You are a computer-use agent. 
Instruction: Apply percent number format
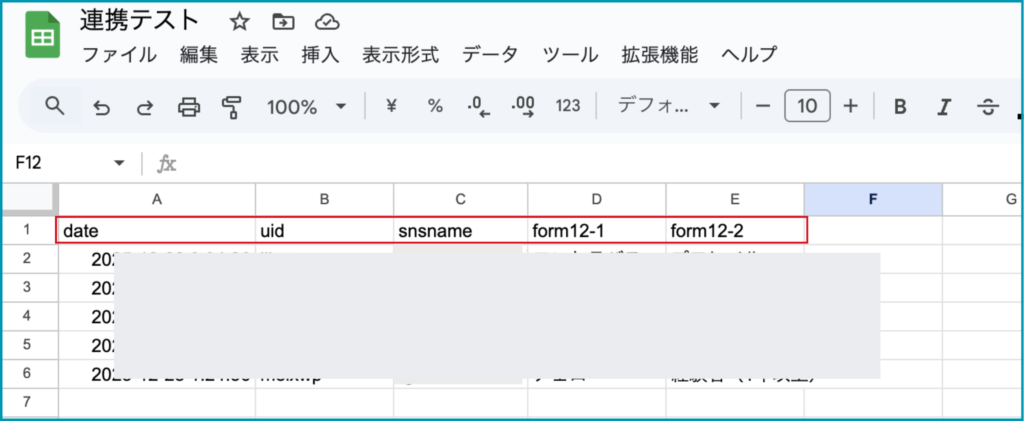[x=435, y=106]
